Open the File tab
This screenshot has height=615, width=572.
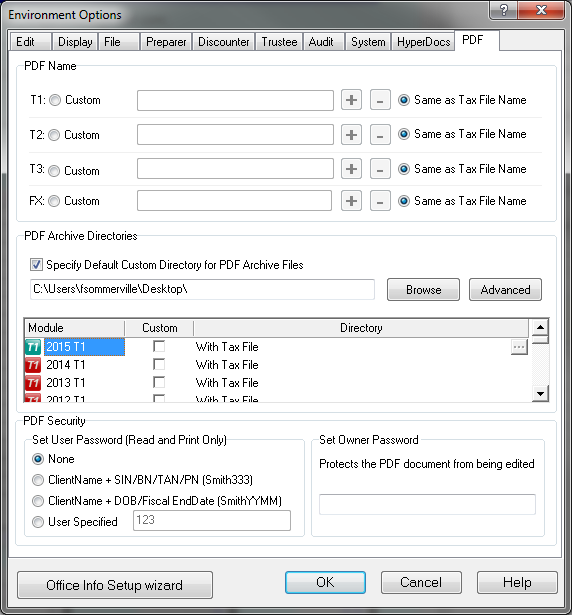tap(119, 42)
